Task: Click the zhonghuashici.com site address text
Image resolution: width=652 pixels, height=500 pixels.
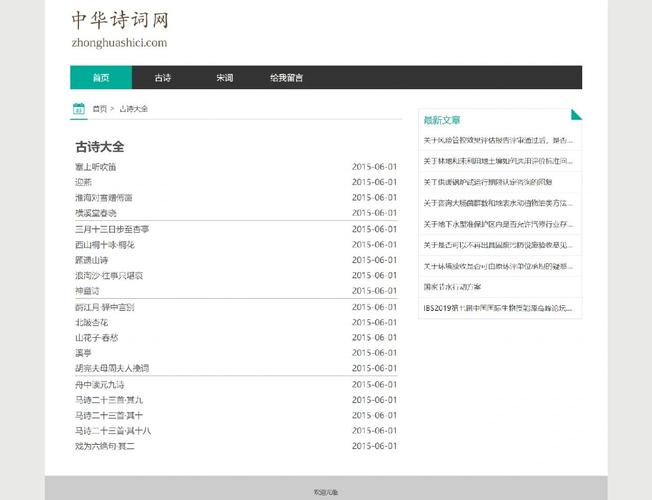Action: click(119, 43)
